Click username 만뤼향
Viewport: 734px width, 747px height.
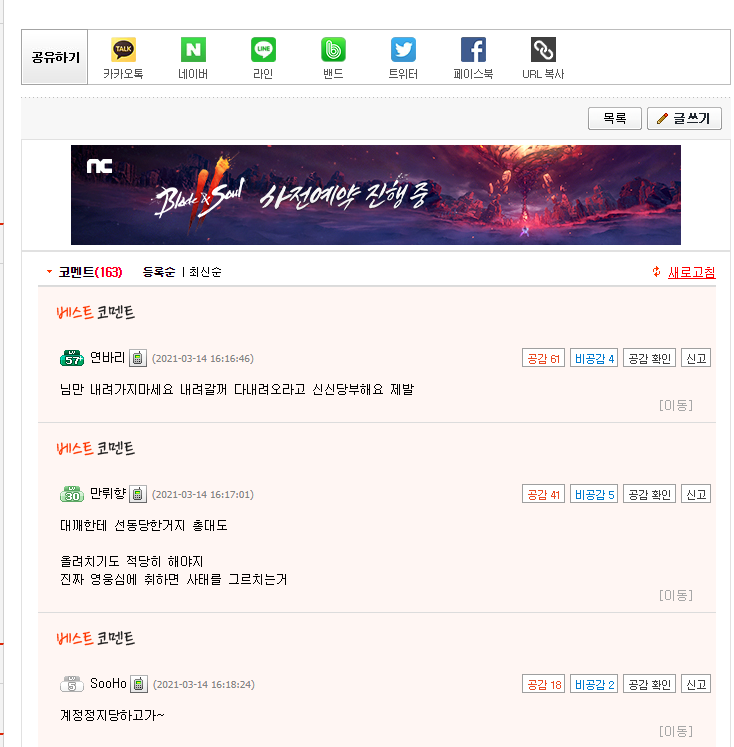[108, 494]
